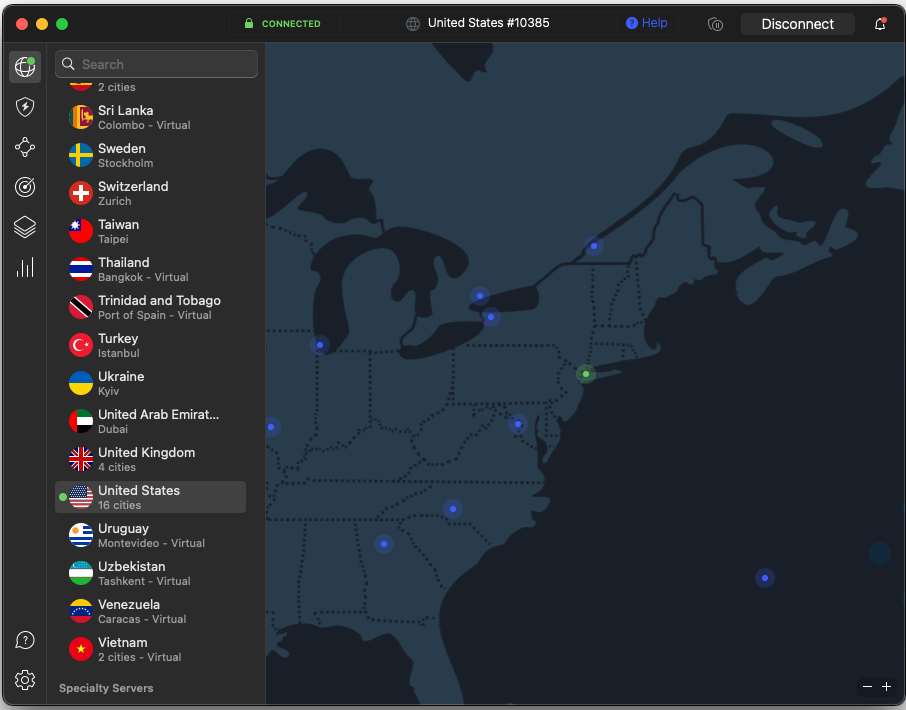The width and height of the screenshot is (906, 710).
Task: Click the United Kingdom flag icon
Action: pos(81,459)
